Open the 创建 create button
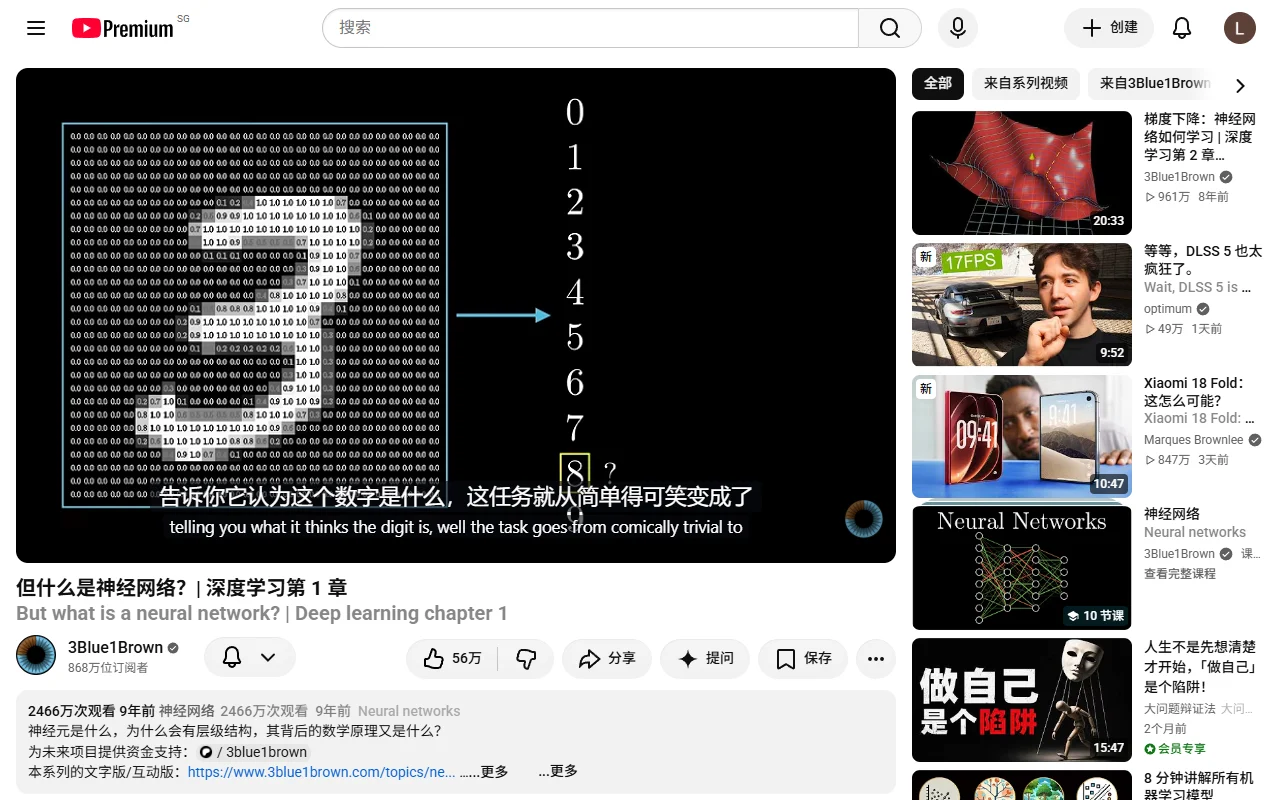Screen dimensions: 1280x800 click(1109, 28)
